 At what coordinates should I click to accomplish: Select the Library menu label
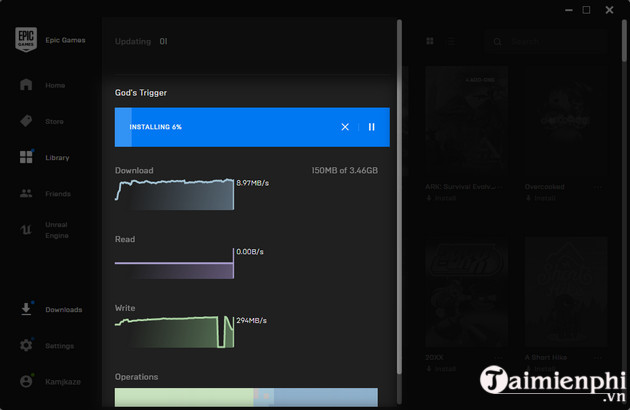point(57,158)
